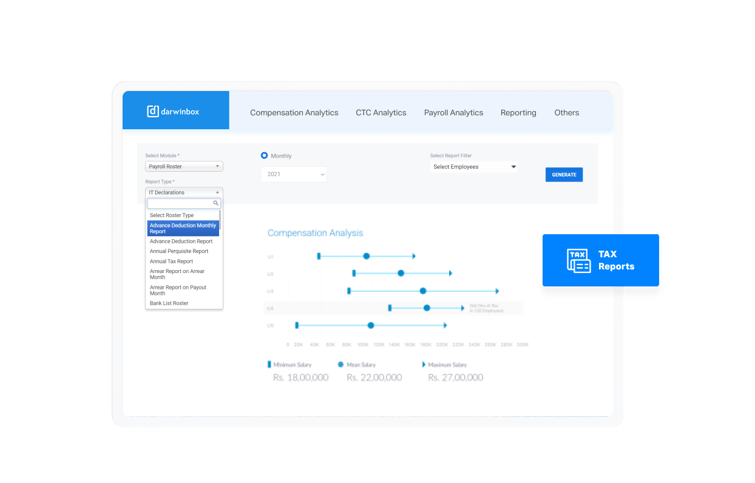Image resolution: width=755 pixels, height=483 pixels.
Task: Select Advance Deduction Report option
Action: [x=183, y=241]
